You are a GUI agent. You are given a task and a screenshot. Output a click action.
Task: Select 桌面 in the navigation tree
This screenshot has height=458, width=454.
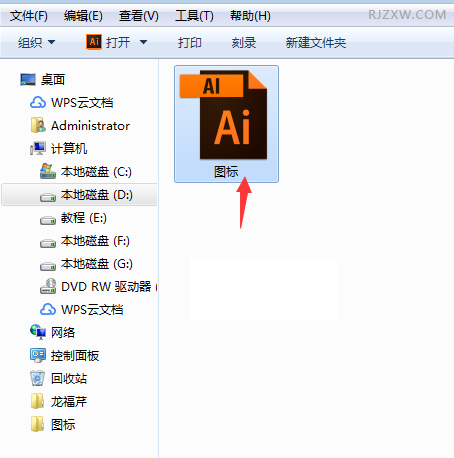[53, 80]
